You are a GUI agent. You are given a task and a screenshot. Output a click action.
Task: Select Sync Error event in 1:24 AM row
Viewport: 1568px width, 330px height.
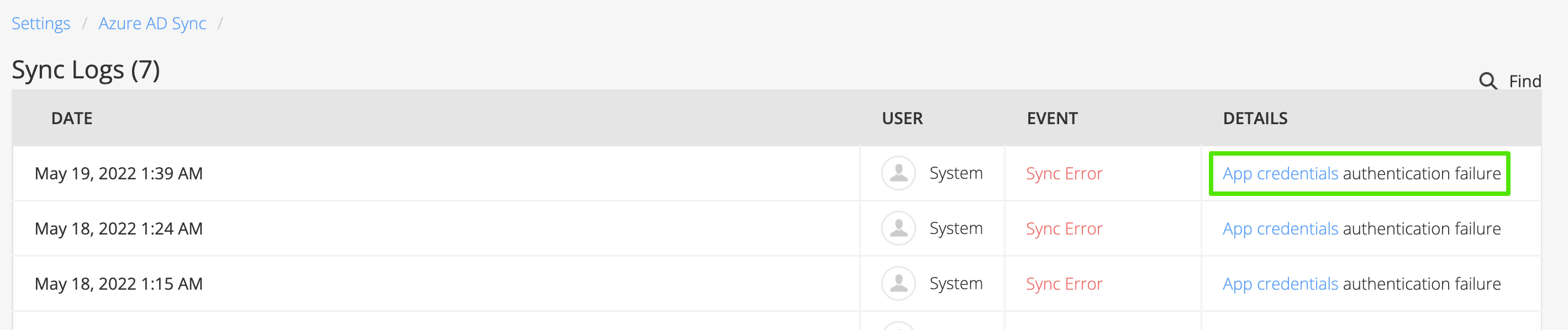tap(1064, 229)
